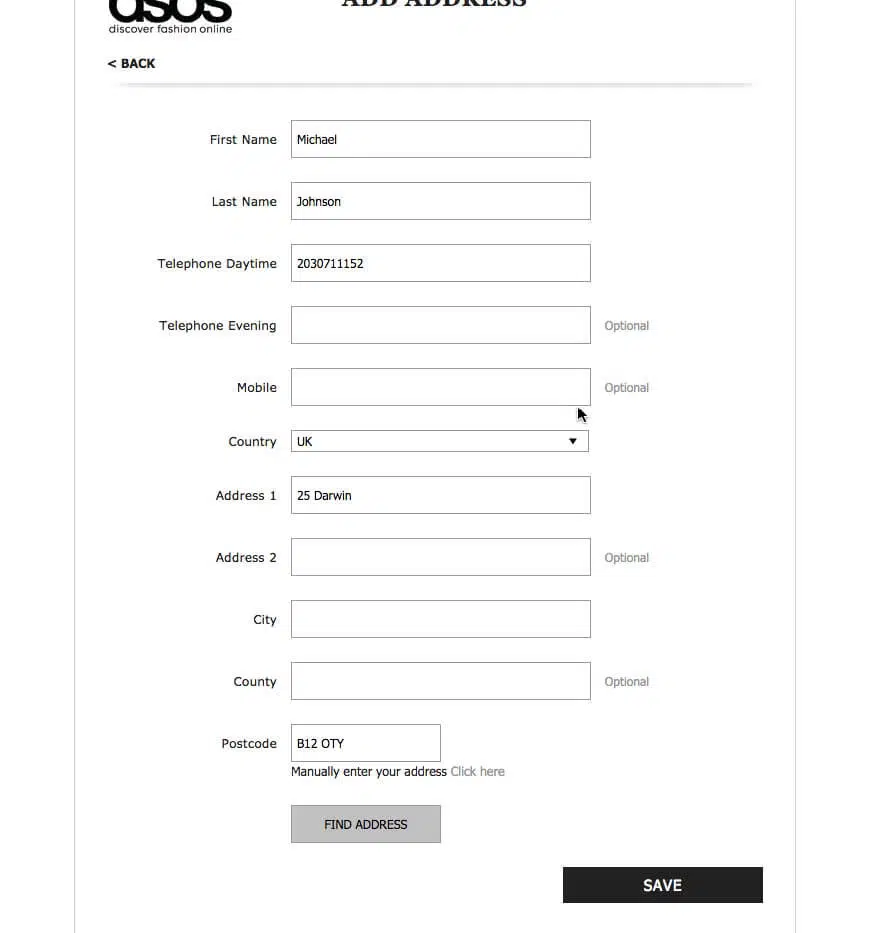Screen dimensions: 870x933
Task: Go back using the Back link
Action: (x=132, y=64)
